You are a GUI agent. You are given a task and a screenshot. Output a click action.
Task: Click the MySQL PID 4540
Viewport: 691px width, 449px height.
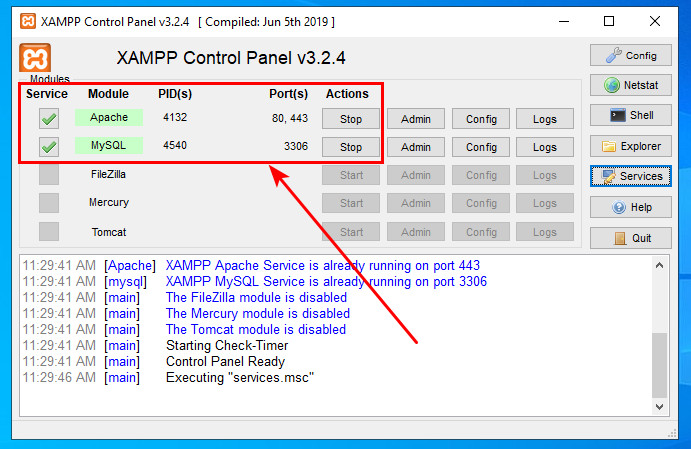(x=175, y=145)
